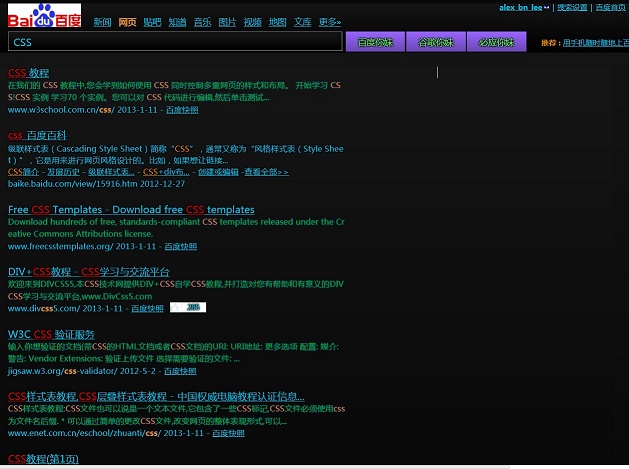Go to 百度首页 link
Screen dimensions: 629x469
611,7
